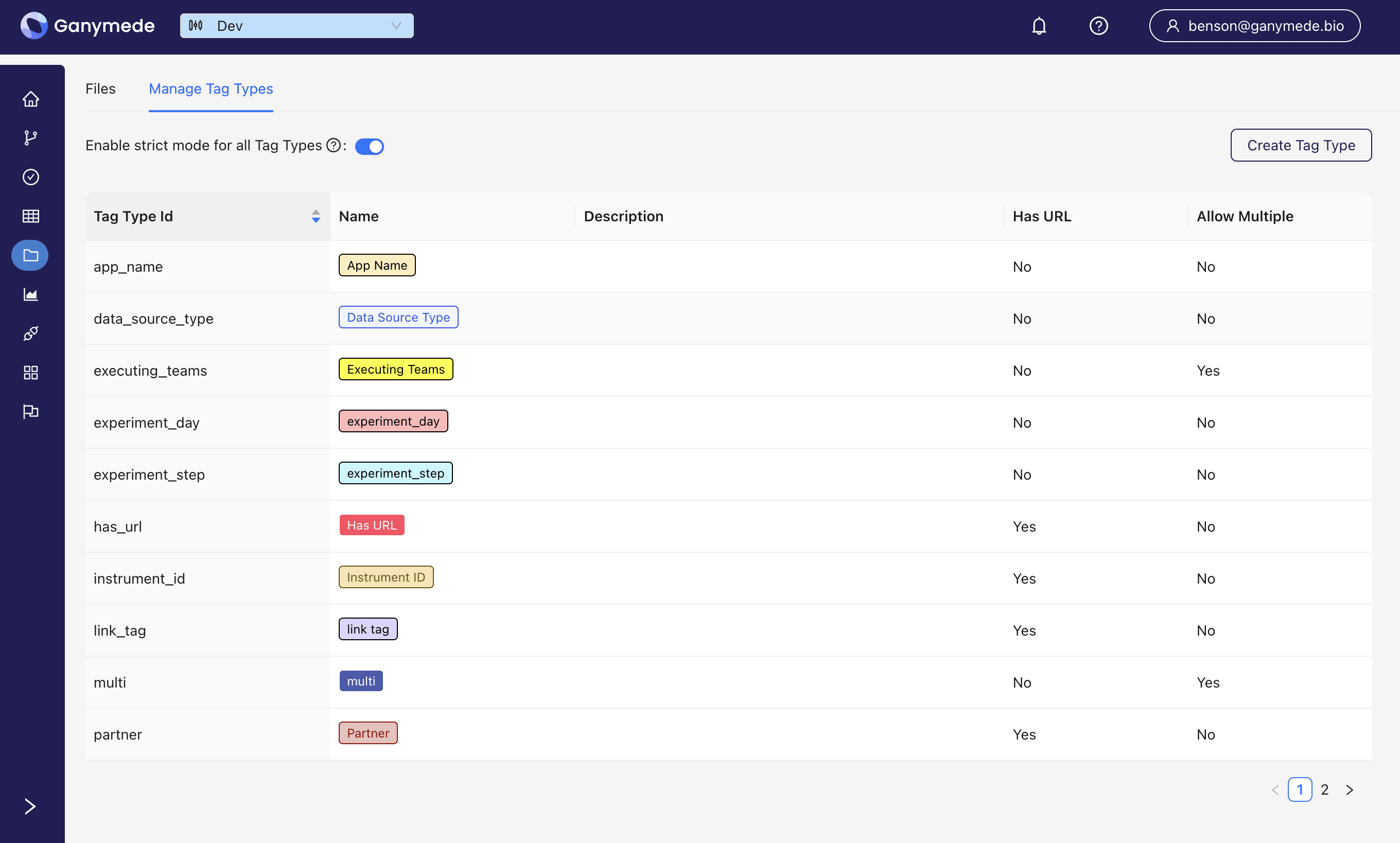Click the notification bell icon
Screen dimensions: 1400x843
[1039, 26]
